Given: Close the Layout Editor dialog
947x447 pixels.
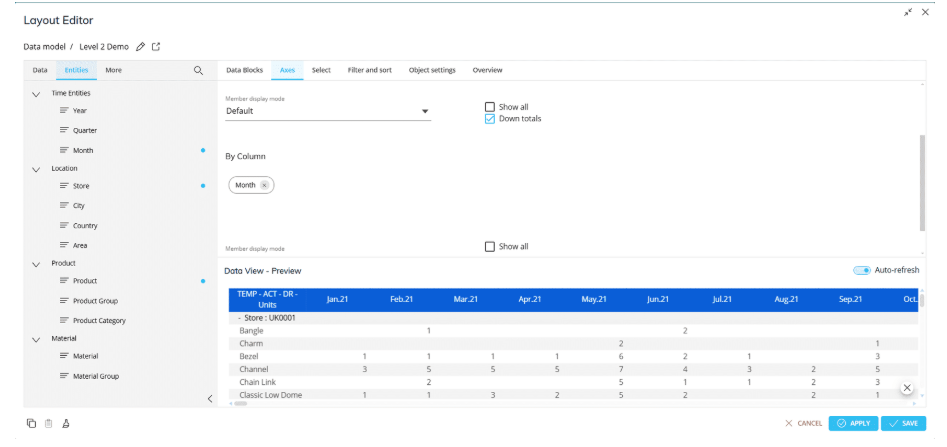Looking at the screenshot, I should 925,12.
